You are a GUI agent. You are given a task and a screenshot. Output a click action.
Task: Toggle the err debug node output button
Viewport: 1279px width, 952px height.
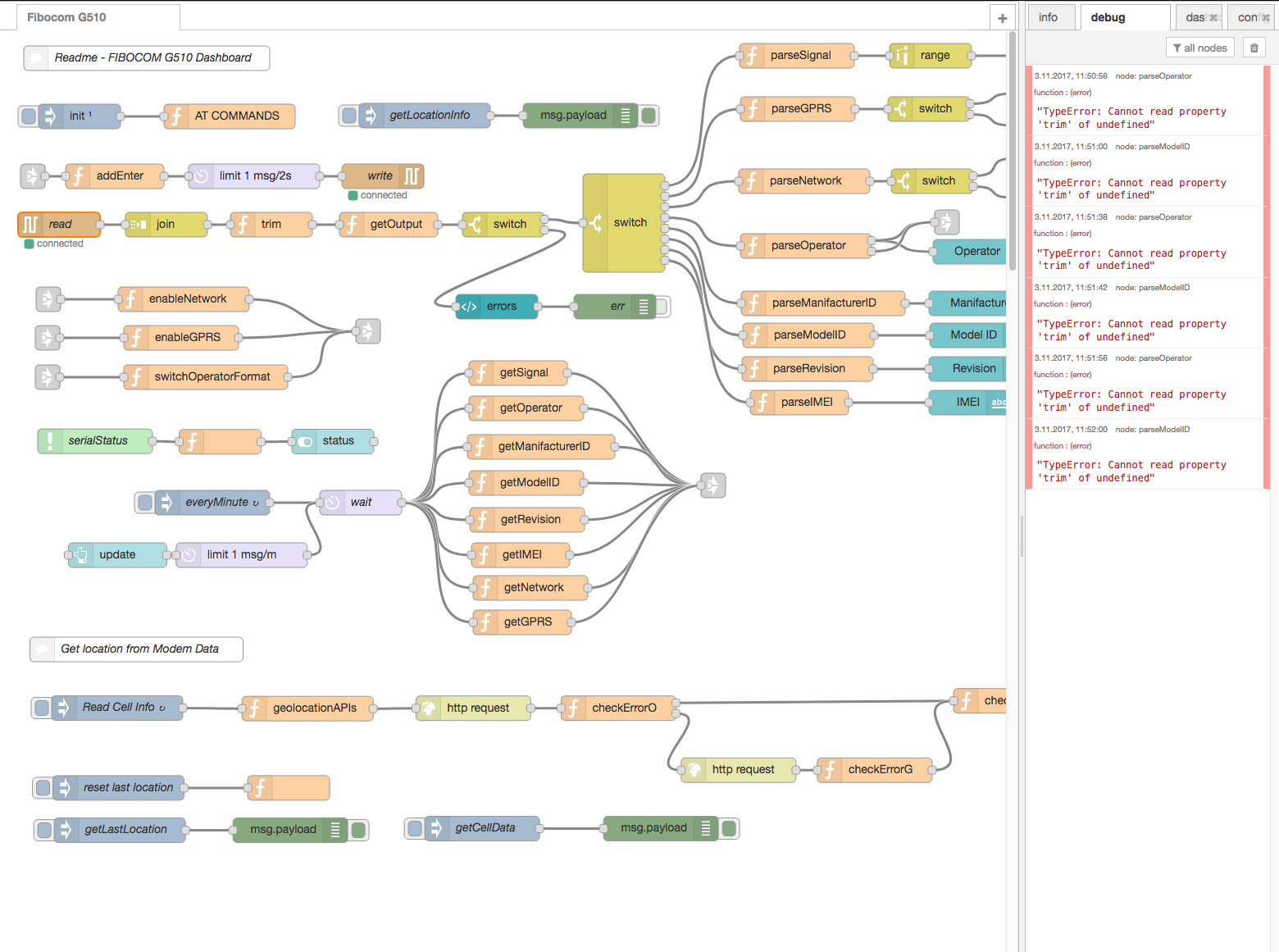[662, 307]
